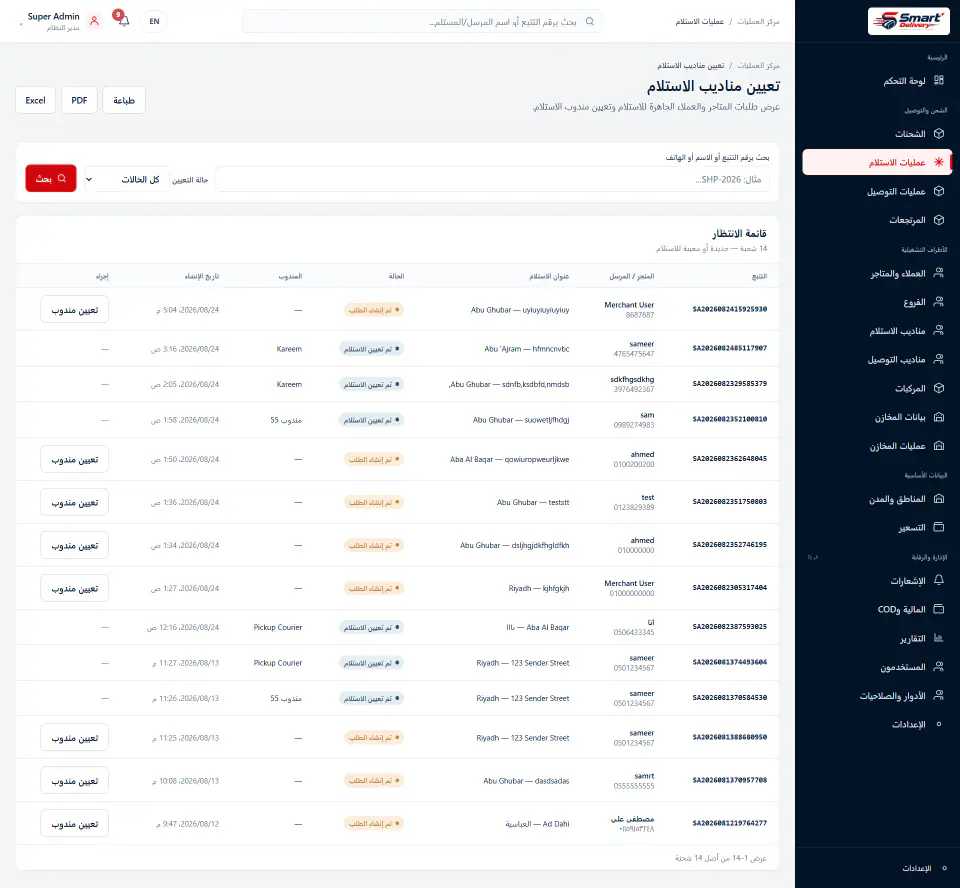Click the top global search field
Screen dimensions: 960x888
pyautogui.click(x=422, y=21)
